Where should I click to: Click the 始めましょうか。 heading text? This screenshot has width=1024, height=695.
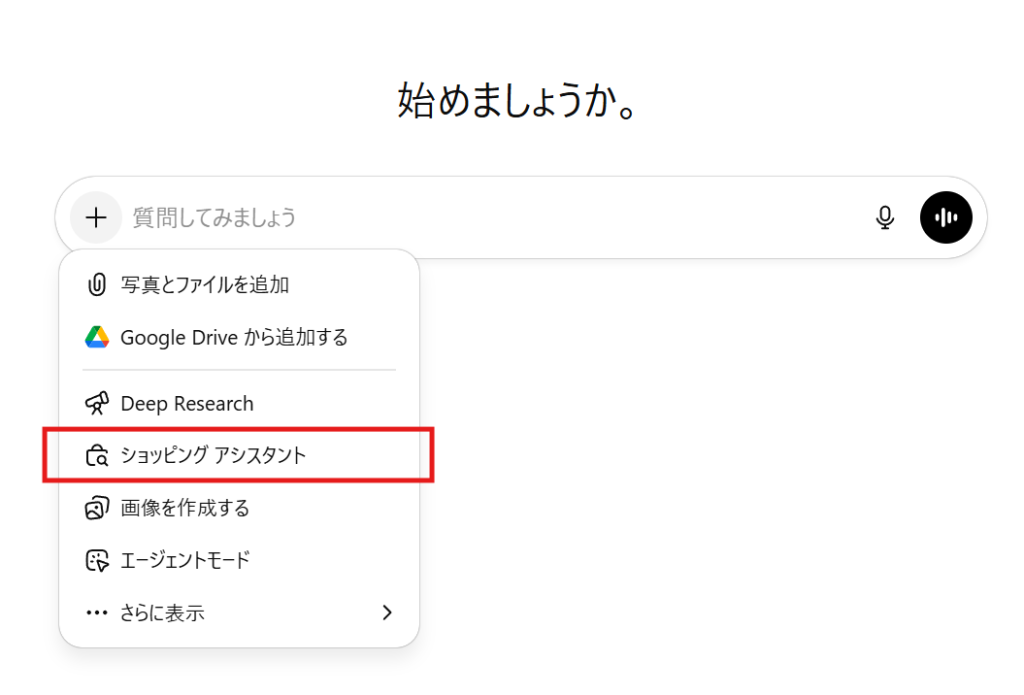click(518, 101)
